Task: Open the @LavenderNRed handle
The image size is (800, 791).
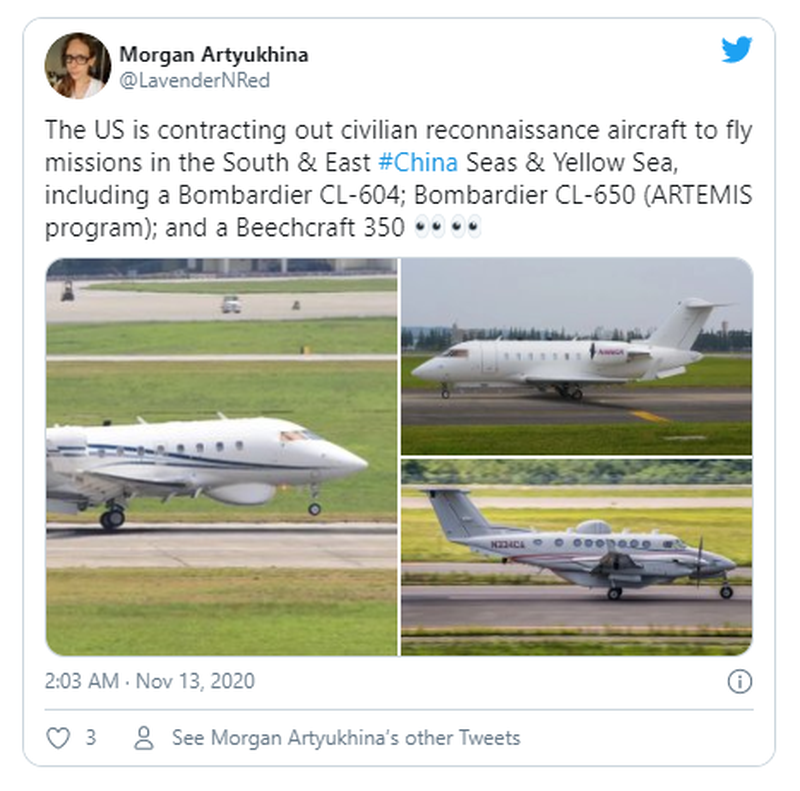Action: point(194,81)
